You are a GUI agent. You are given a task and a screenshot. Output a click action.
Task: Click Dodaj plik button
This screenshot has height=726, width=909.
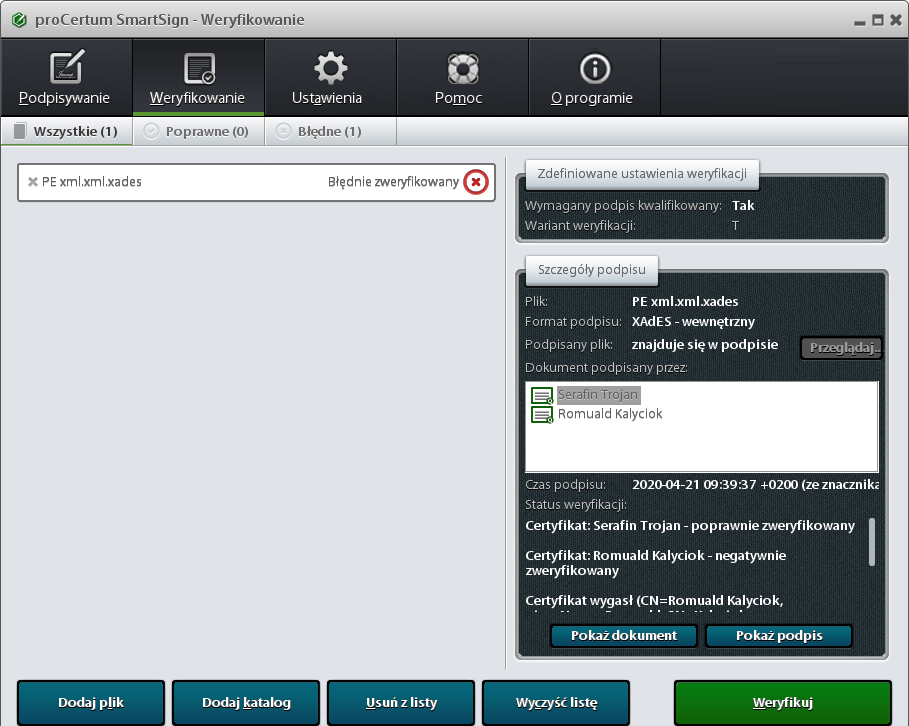click(91, 703)
